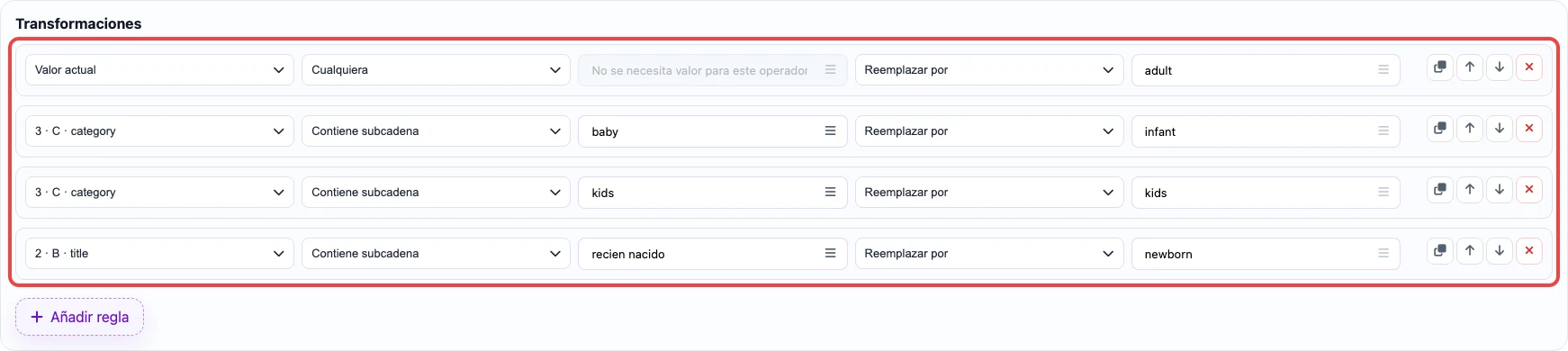Open 'Contiene subcadena' dropdown in kids row

pos(436,193)
